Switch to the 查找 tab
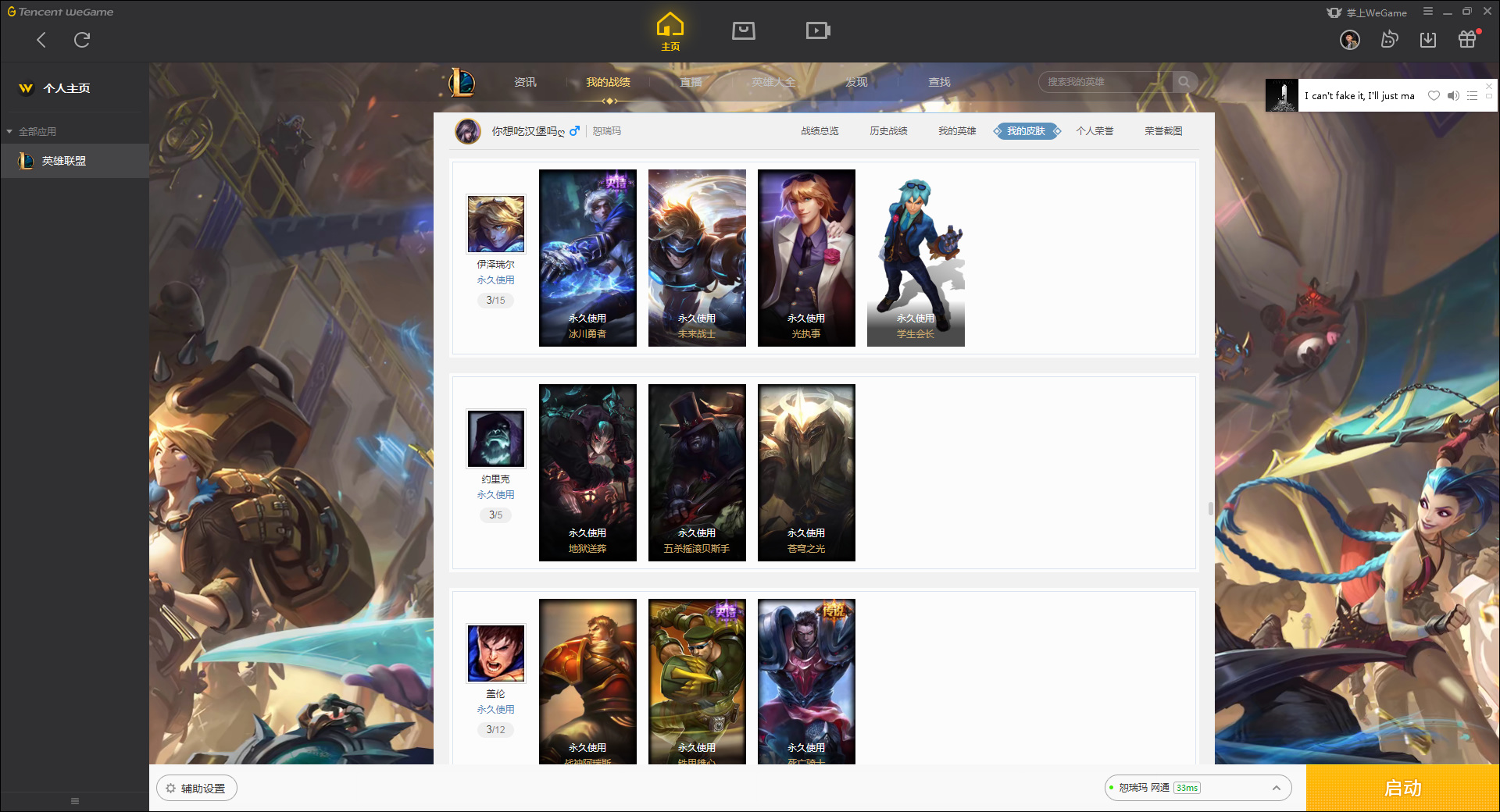The height and width of the screenshot is (812, 1500). click(939, 82)
